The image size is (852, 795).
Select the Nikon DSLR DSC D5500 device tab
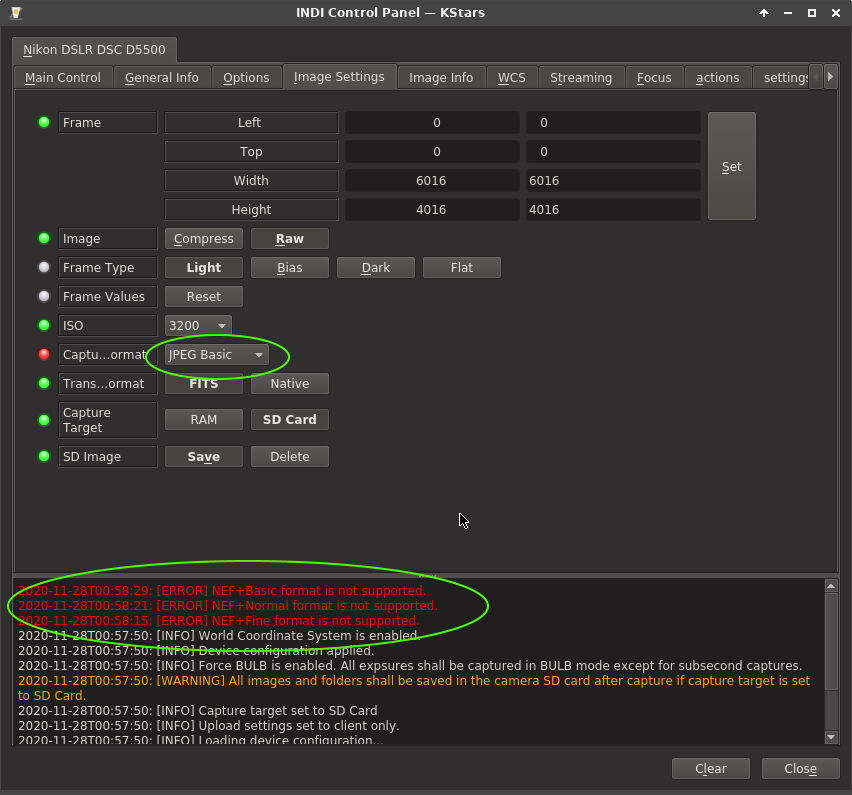pos(94,49)
